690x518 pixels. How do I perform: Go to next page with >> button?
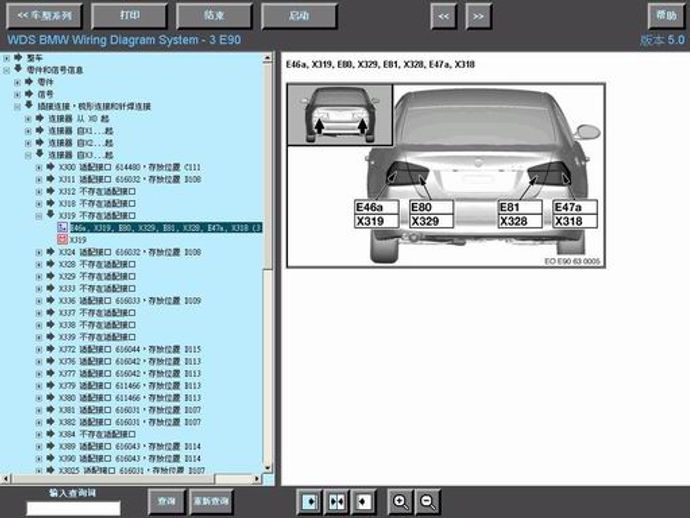[478, 16]
